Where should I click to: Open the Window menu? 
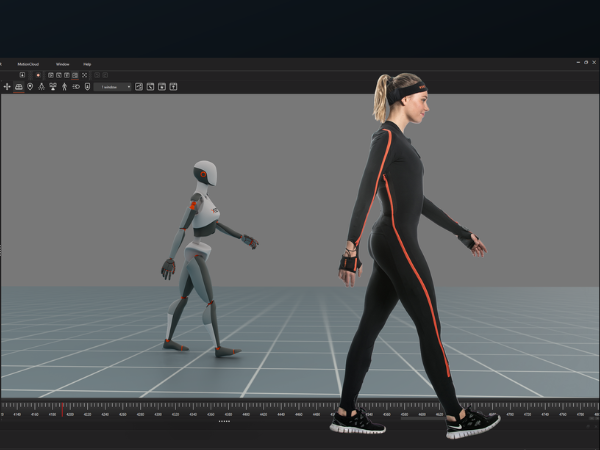pyautogui.click(x=63, y=64)
